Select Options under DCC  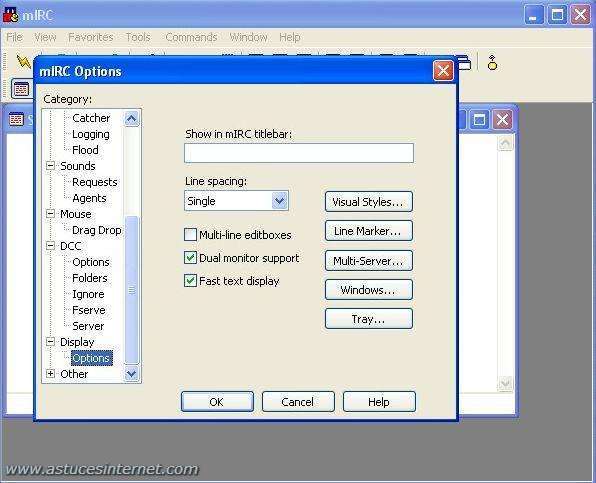[90, 262]
